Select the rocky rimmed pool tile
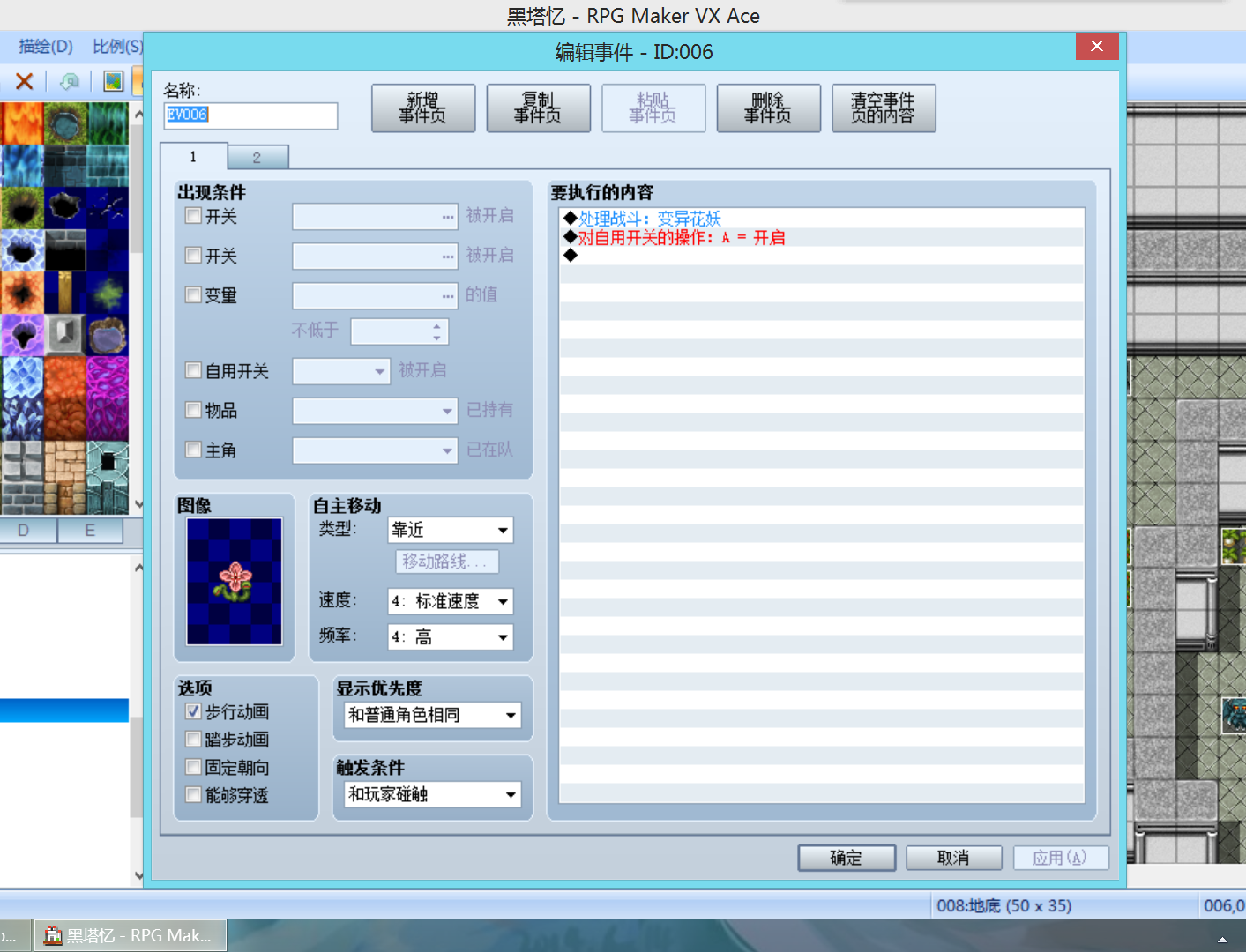The height and width of the screenshot is (952, 1246). coord(108,335)
